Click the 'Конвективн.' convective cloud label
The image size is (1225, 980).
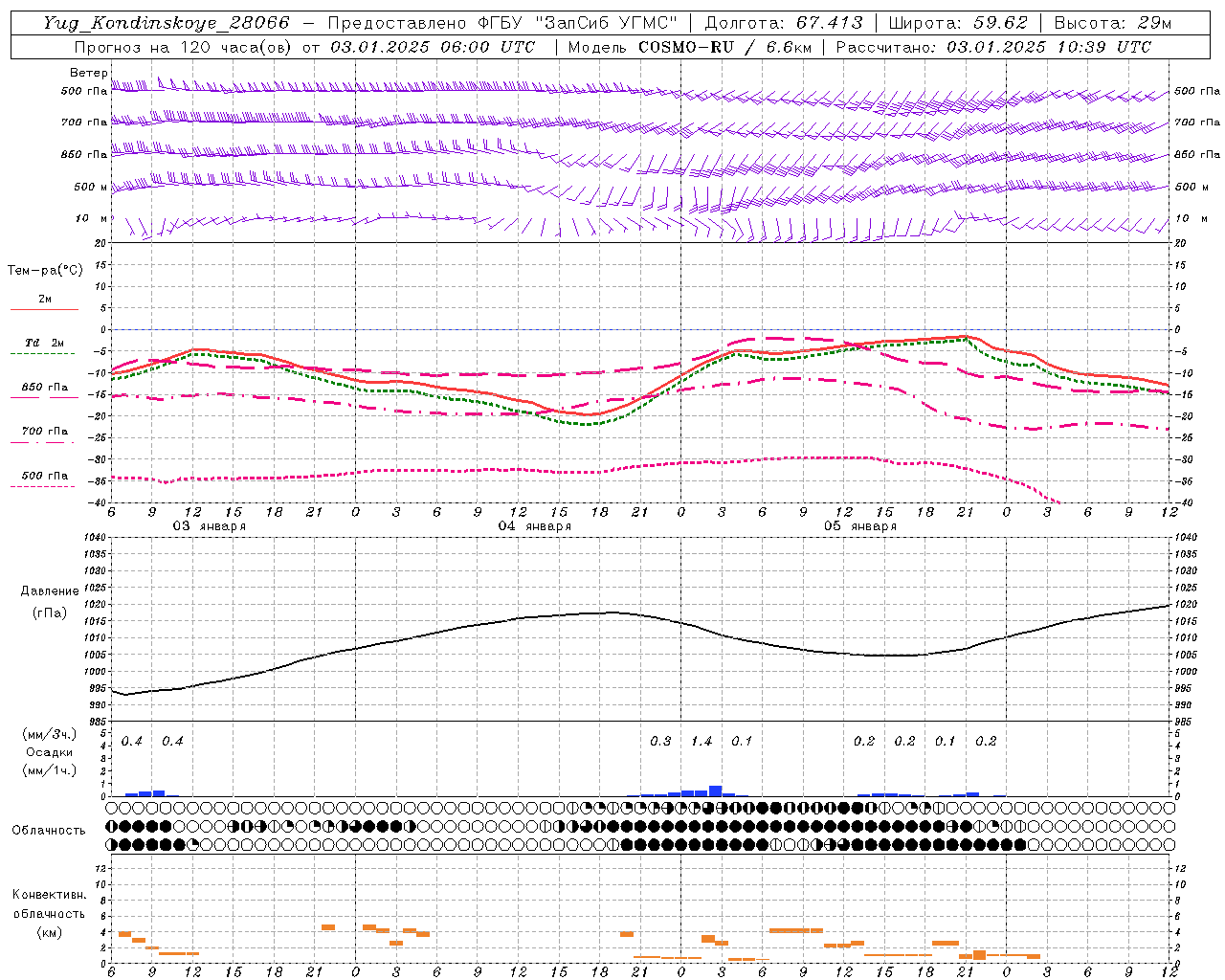coord(49,895)
